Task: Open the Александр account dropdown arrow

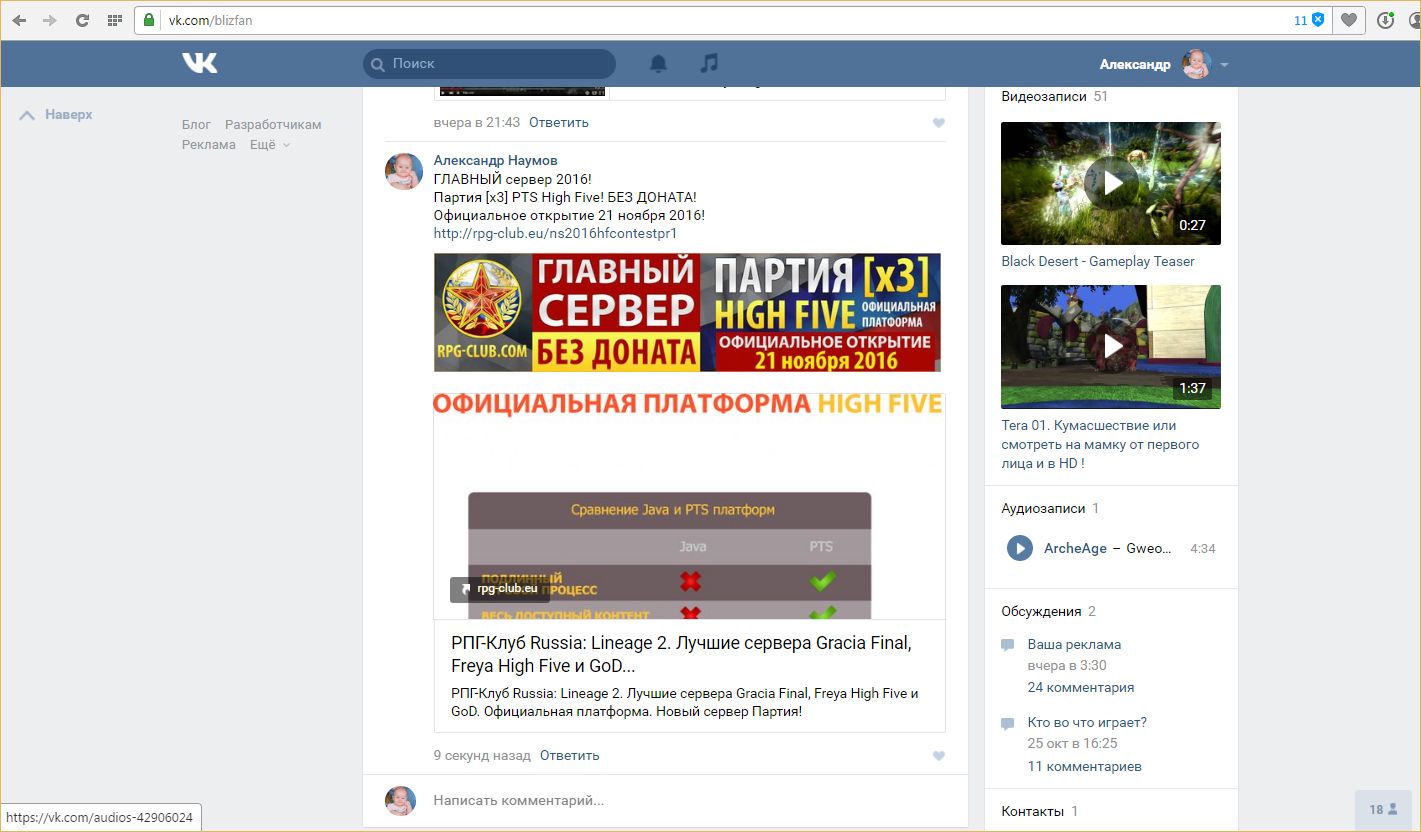Action: [1224, 64]
